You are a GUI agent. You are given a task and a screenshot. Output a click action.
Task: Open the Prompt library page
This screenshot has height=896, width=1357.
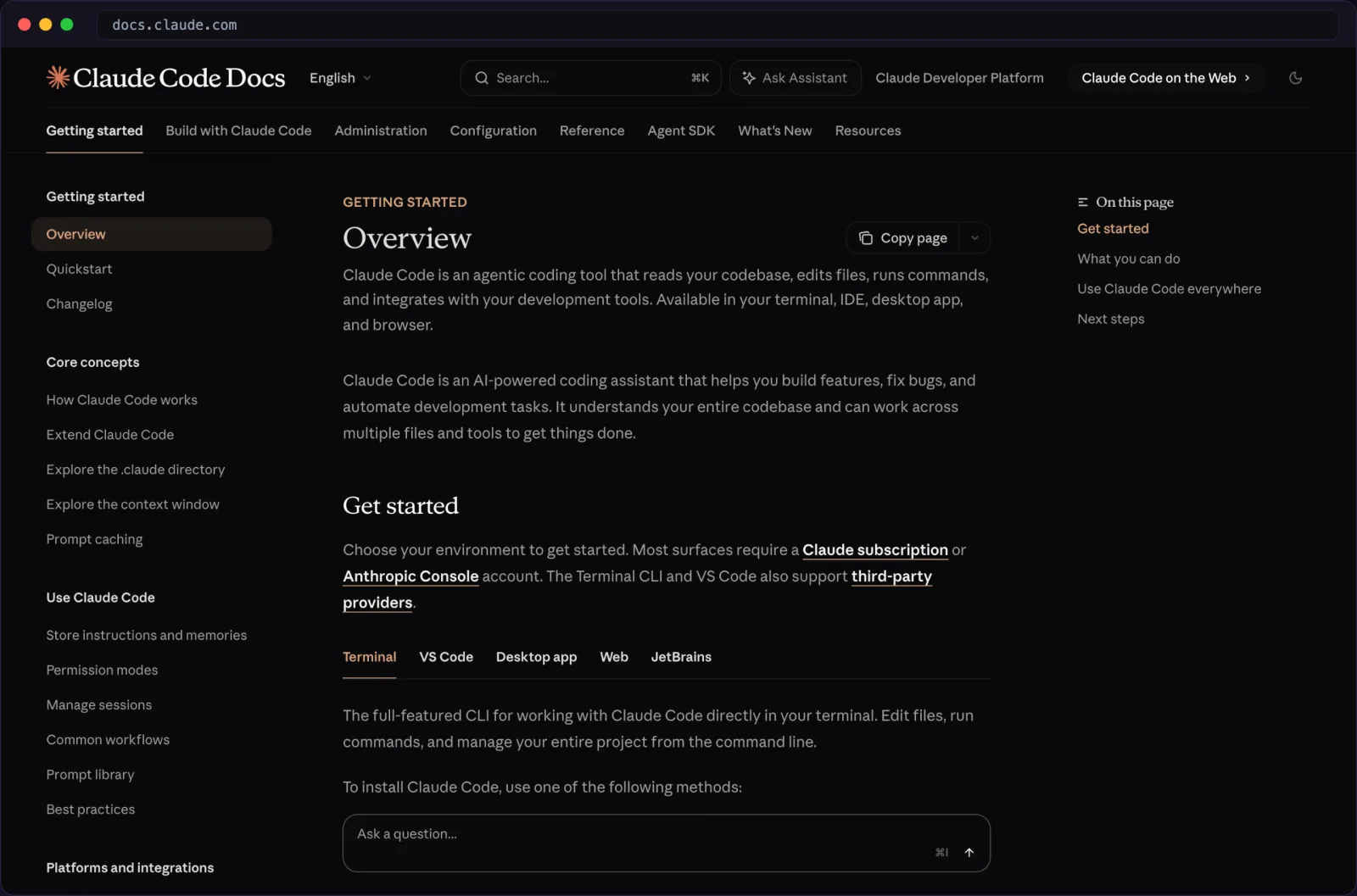(x=90, y=774)
